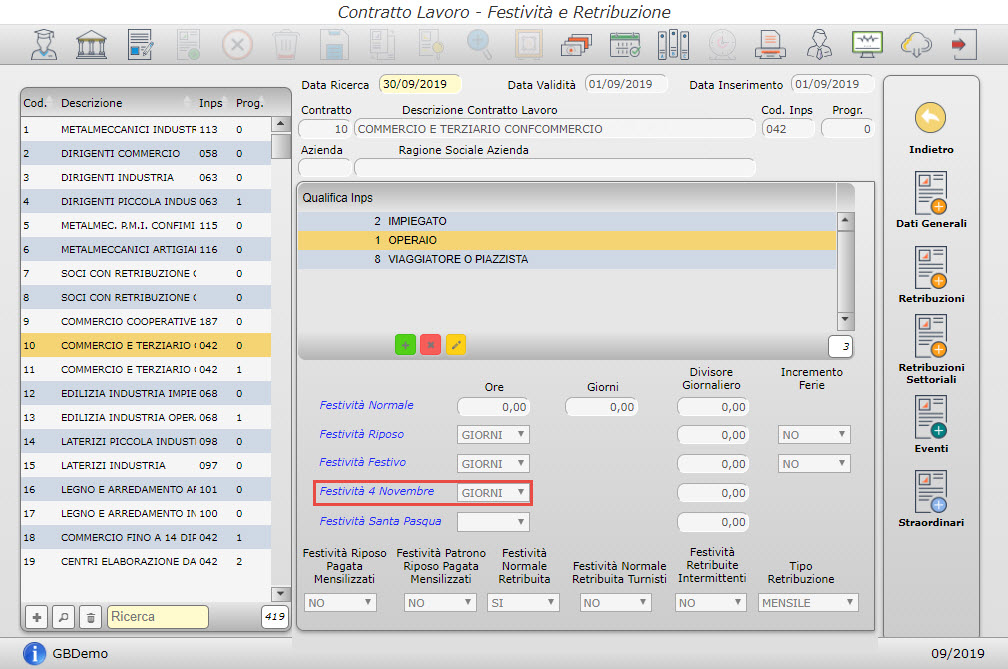Click the Festività Santa Pasqua link
Screen dimensions: 1008x669
click(381, 521)
